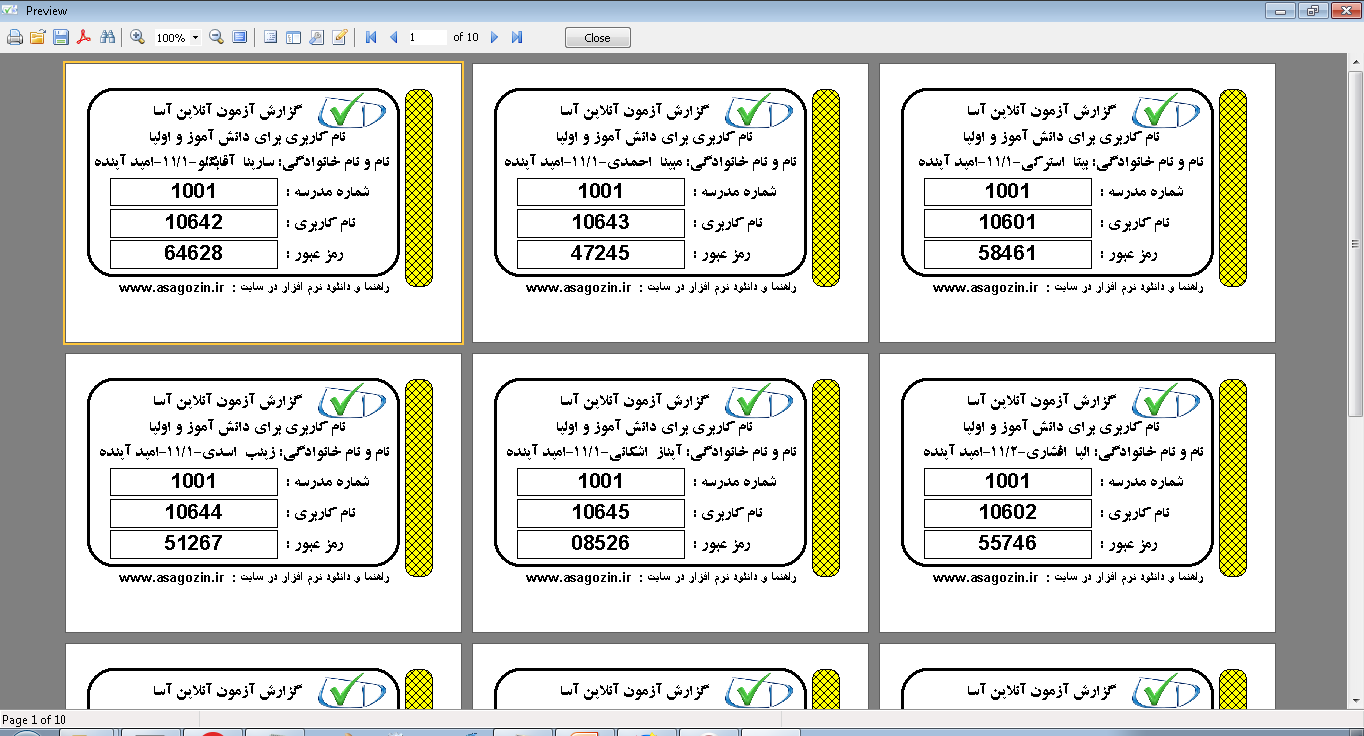Image resolution: width=1364 pixels, height=736 pixels.
Task: Jump to the last page
Action: (517, 37)
